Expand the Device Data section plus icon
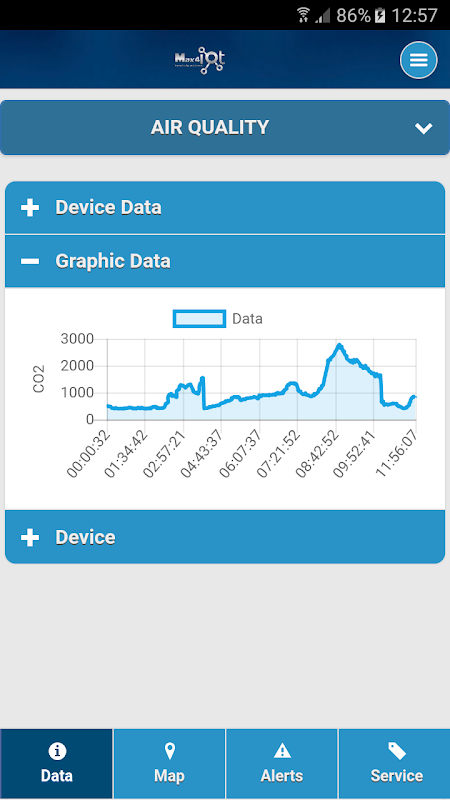The image size is (450, 800). [30, 208]
